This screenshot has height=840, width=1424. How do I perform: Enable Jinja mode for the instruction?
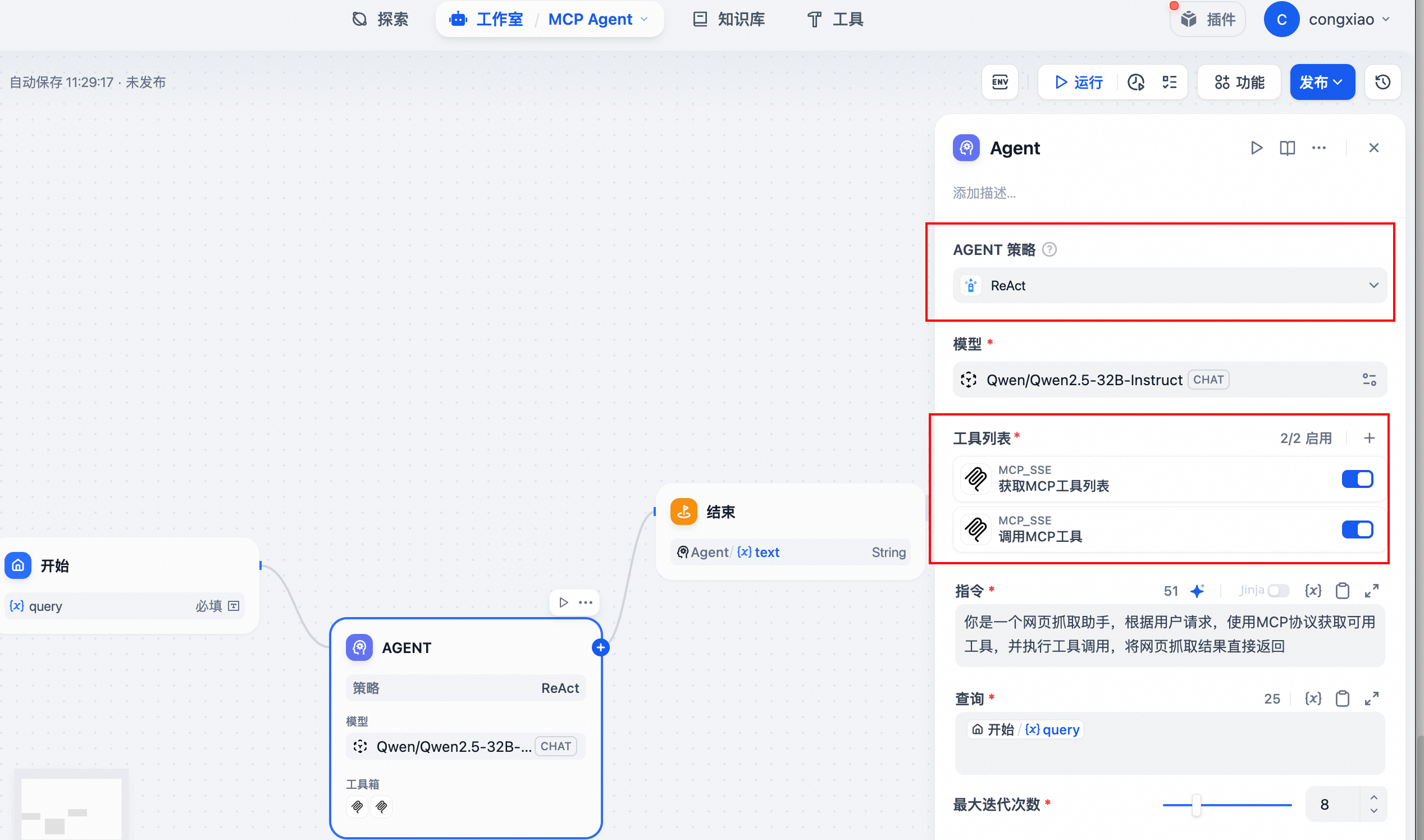pos(1280,590)
